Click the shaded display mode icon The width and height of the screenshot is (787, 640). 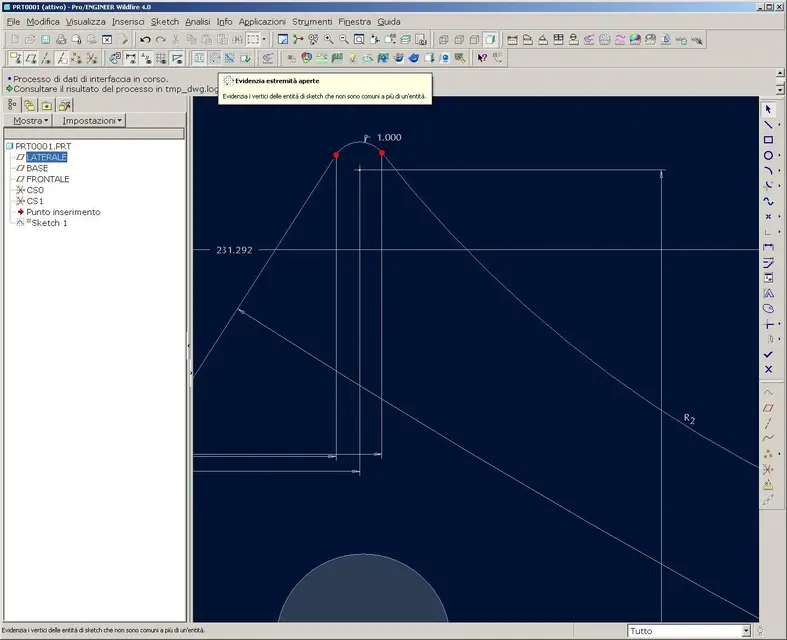490,39
